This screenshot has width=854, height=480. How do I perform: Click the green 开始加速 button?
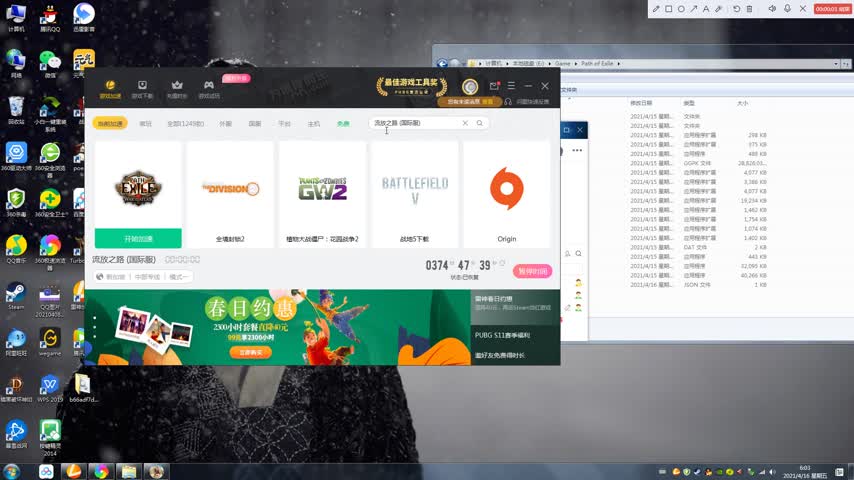pos(138,239)
